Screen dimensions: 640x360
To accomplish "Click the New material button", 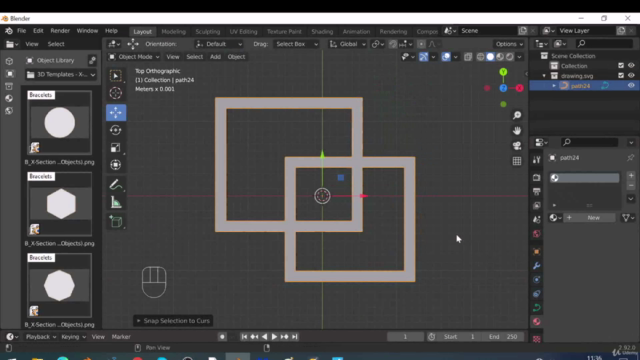I will pos(593,218).
